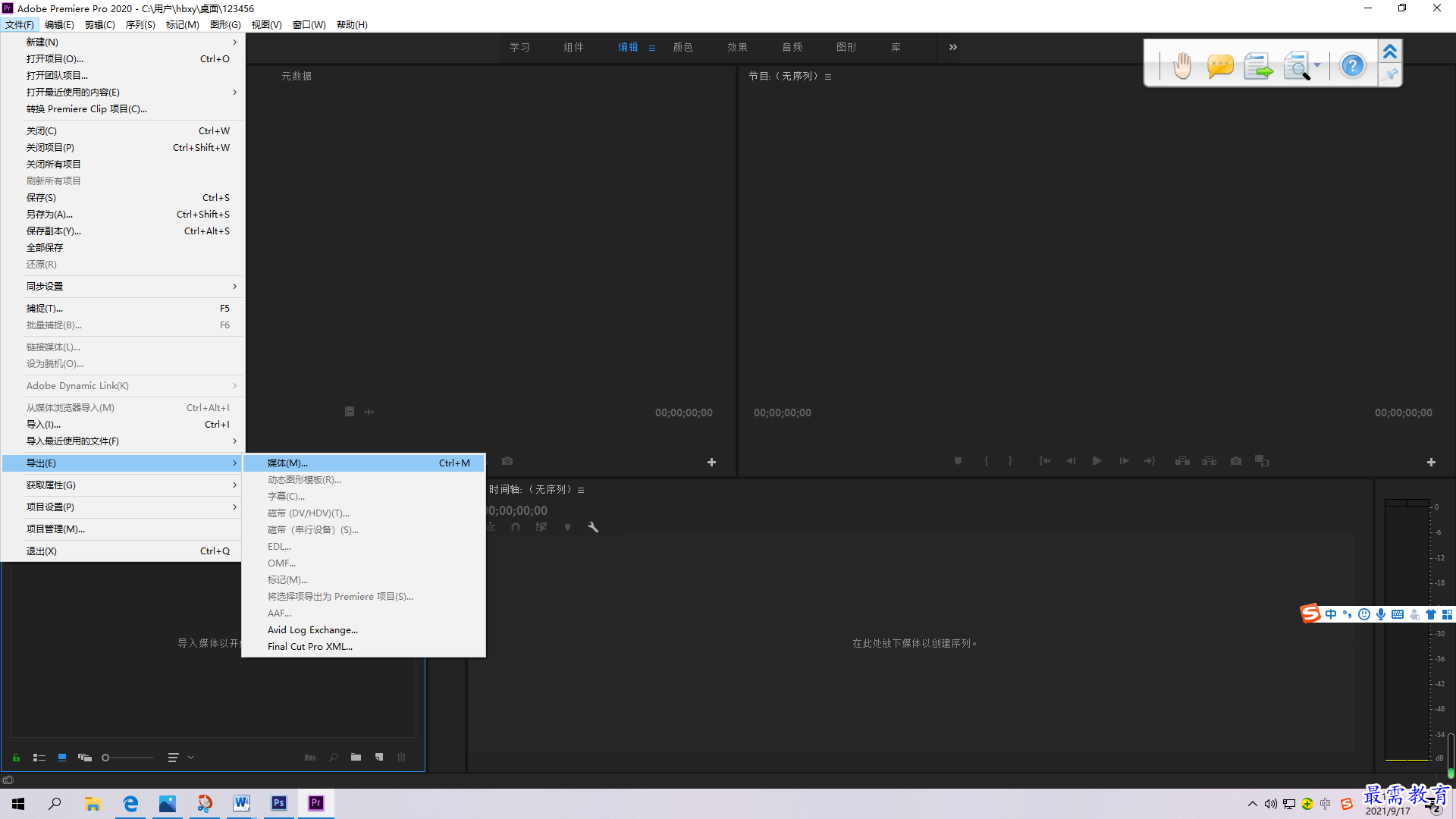The width and height of the screenshot is (1456, 819).
Task: Click the thumbnail zoom slider in Project panel
Action: (x=127, y=758)
